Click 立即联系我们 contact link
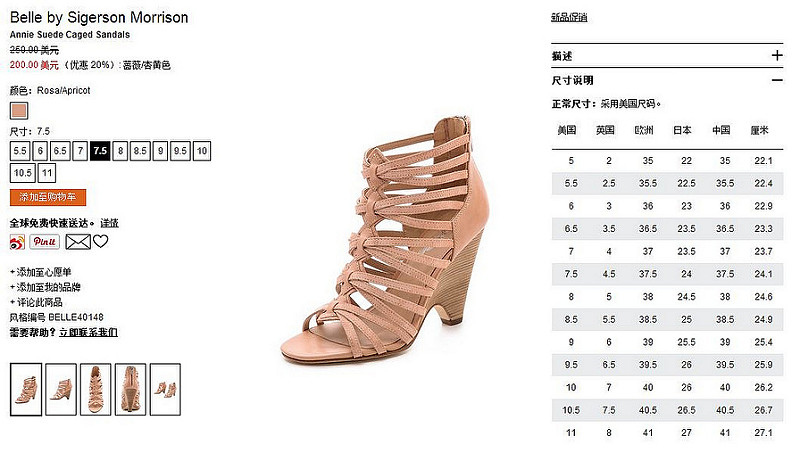 pos(88,333)
